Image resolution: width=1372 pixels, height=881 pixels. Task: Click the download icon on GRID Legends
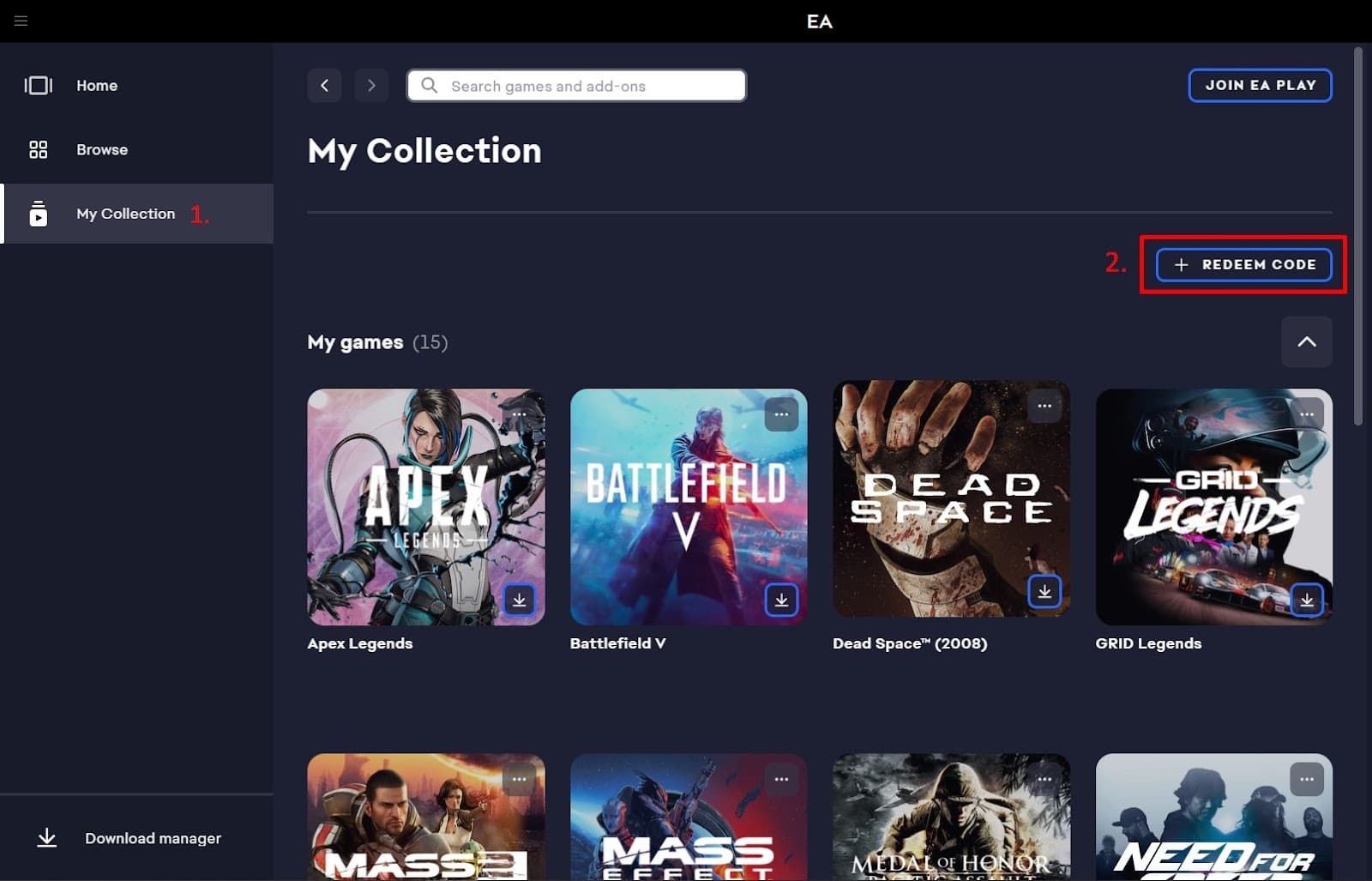click(x=1307, y=600)
